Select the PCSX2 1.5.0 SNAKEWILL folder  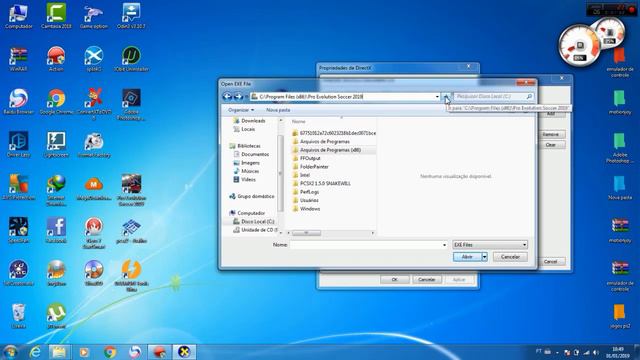(x=321, y=184)
